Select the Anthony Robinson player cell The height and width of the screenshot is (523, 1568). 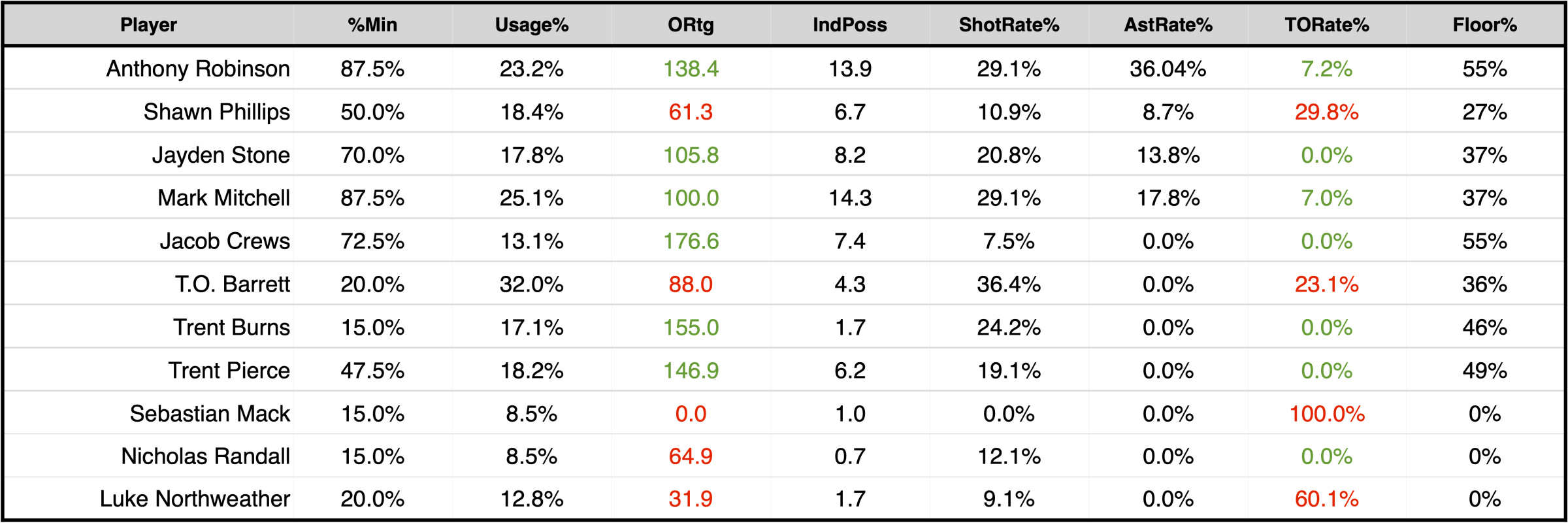pyautogui.click(x=198, y=69)
